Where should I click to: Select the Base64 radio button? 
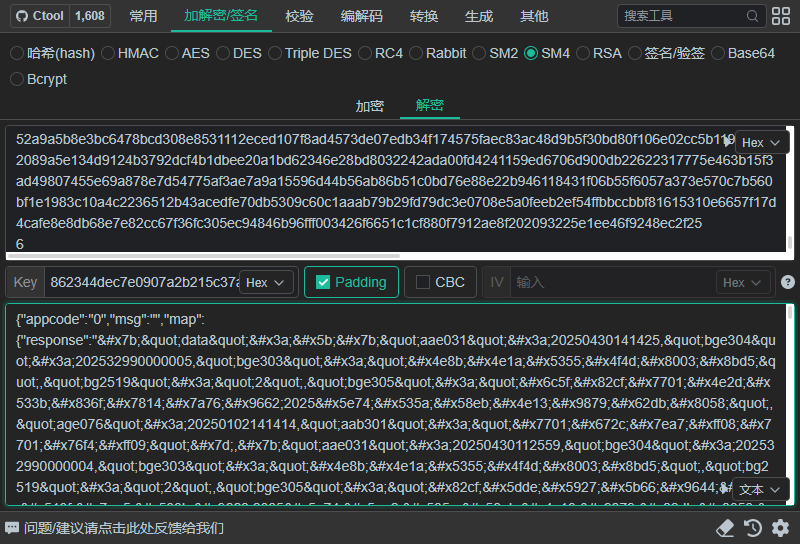click(718, 53)
